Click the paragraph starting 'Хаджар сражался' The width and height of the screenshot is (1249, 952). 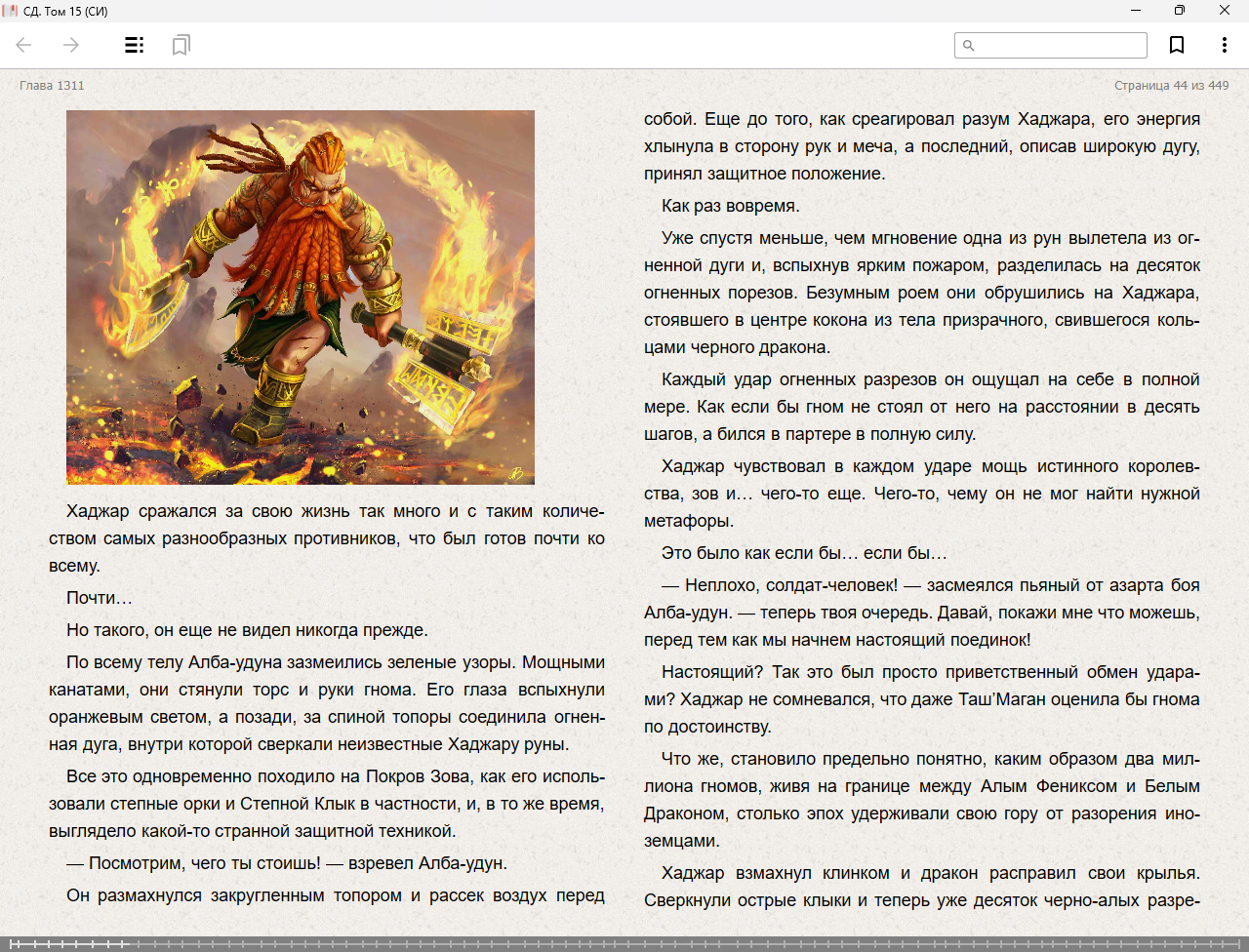tap(327, 538)
